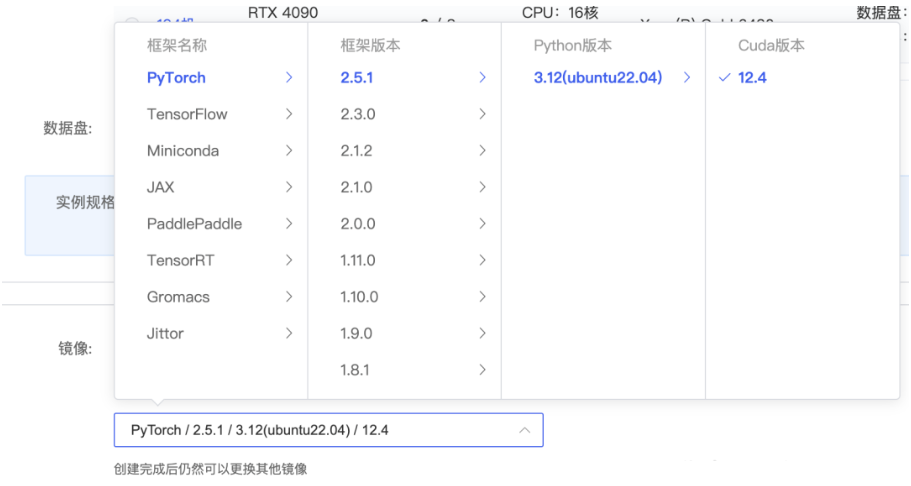The image size is (911, 486).
Task: Click chevron next to version 2.5.1
Action: coord(482,77)
